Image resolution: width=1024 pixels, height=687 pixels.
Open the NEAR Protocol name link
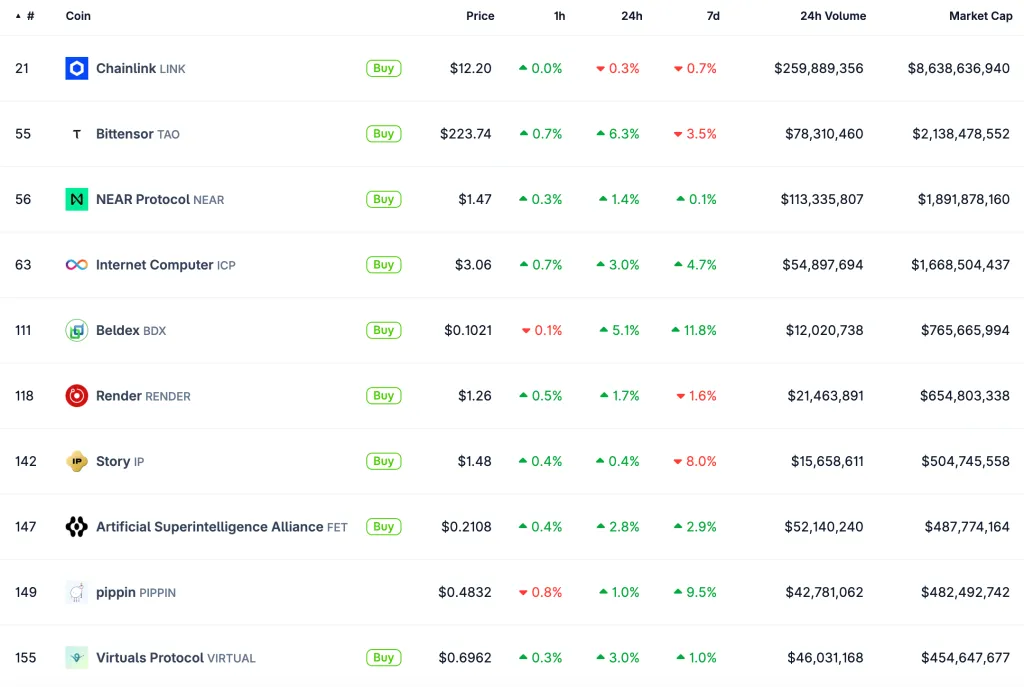coord(142,199)
